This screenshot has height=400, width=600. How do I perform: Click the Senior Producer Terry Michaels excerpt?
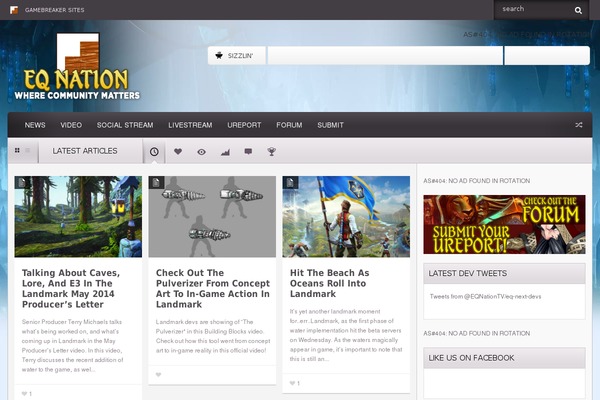tap(73, 346)
